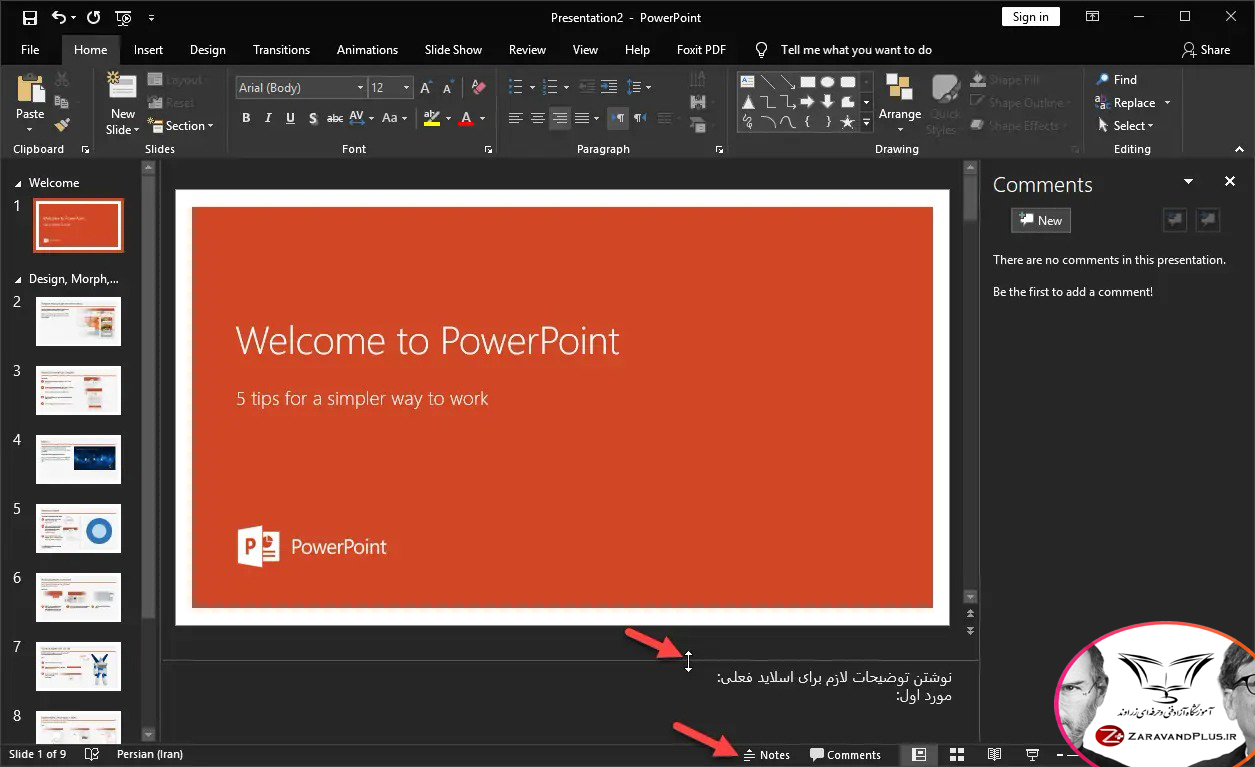Viewport: 1255px width, 767px height.
Task: Open the Font dialog launcher
Action: pyautogui.click(x=488, y=150)
